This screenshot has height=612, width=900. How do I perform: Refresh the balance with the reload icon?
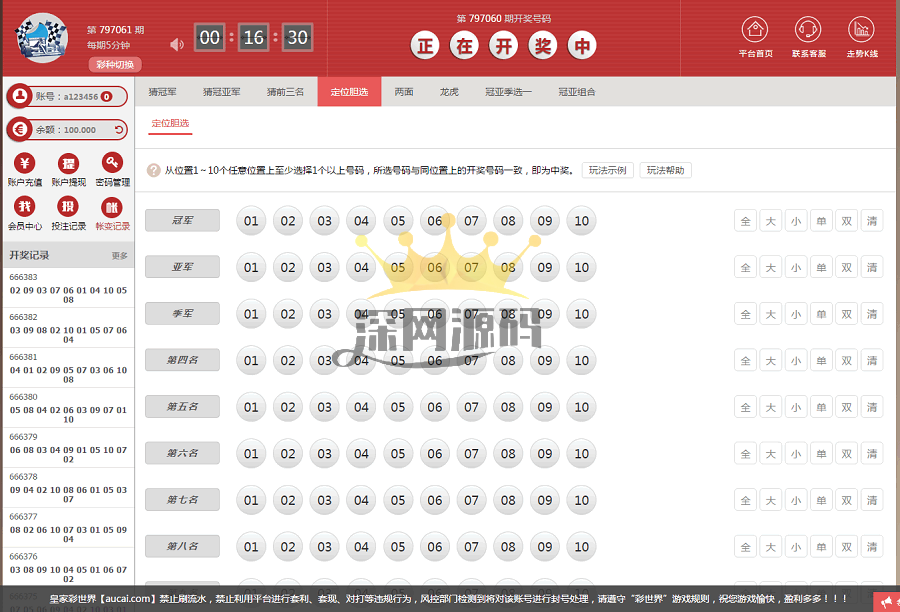[119, 129]
